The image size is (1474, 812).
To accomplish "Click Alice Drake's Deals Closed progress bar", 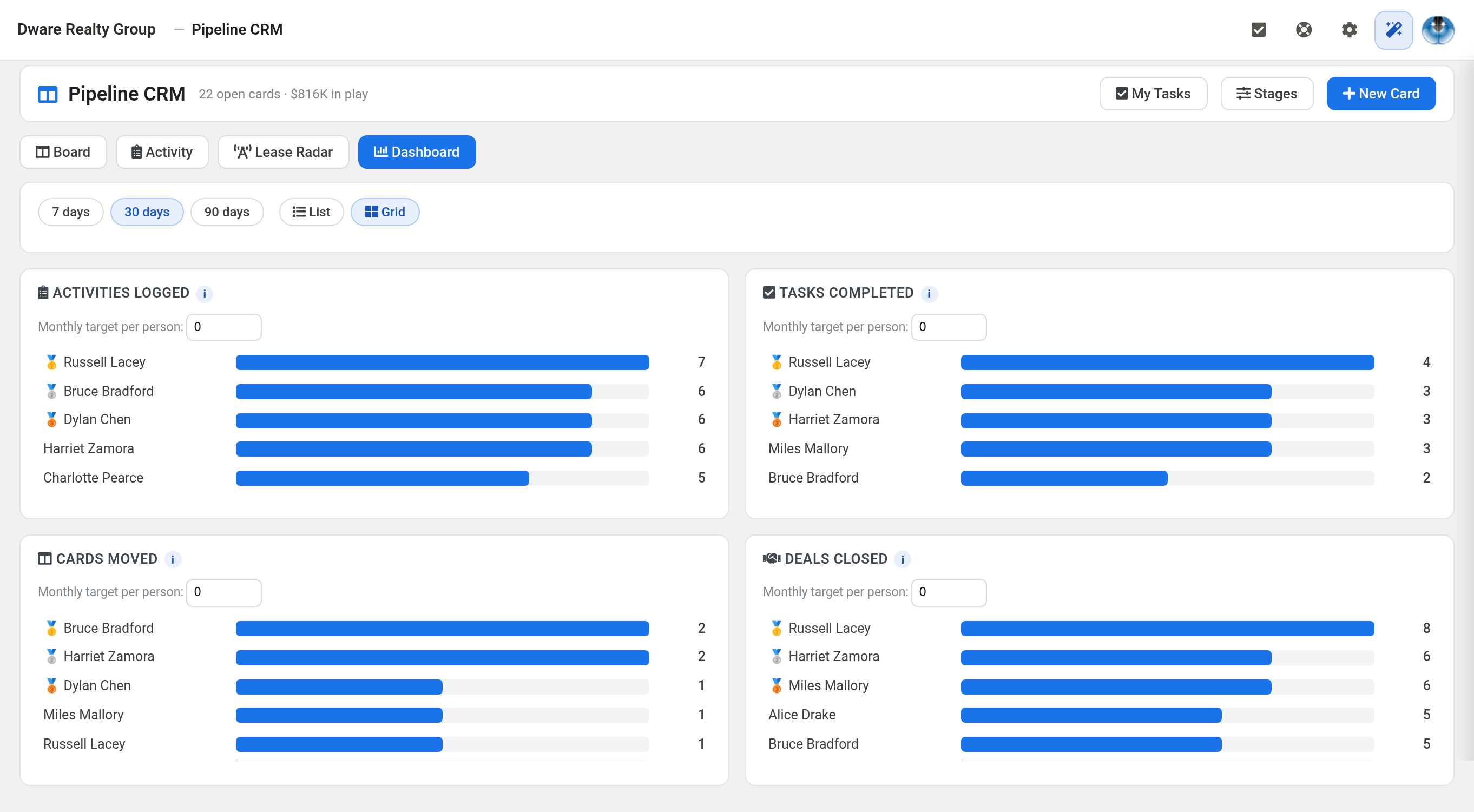I will (x=1167, y=715).
